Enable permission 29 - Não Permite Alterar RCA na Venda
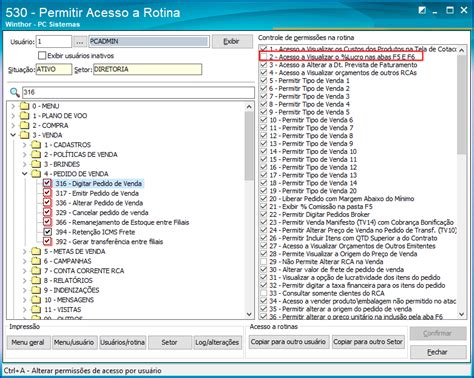This screenshot has width=474, height=378. coord(264,262)
